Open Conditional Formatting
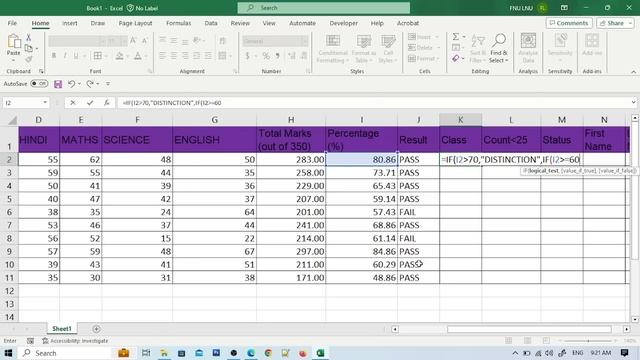This screenshot has height=360, width=640. 333,49
